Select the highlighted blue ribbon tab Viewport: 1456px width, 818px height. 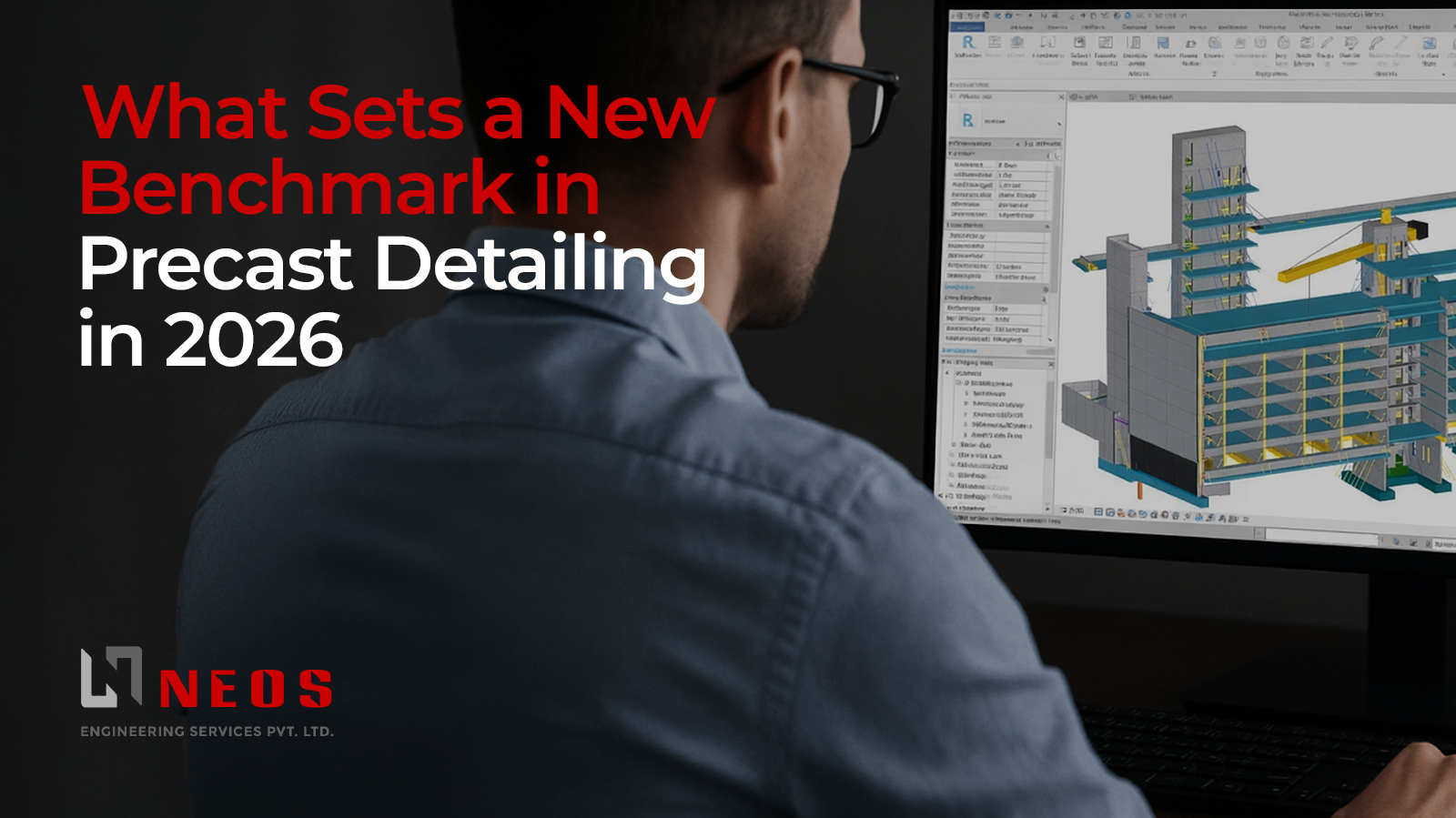click(967, 27)
